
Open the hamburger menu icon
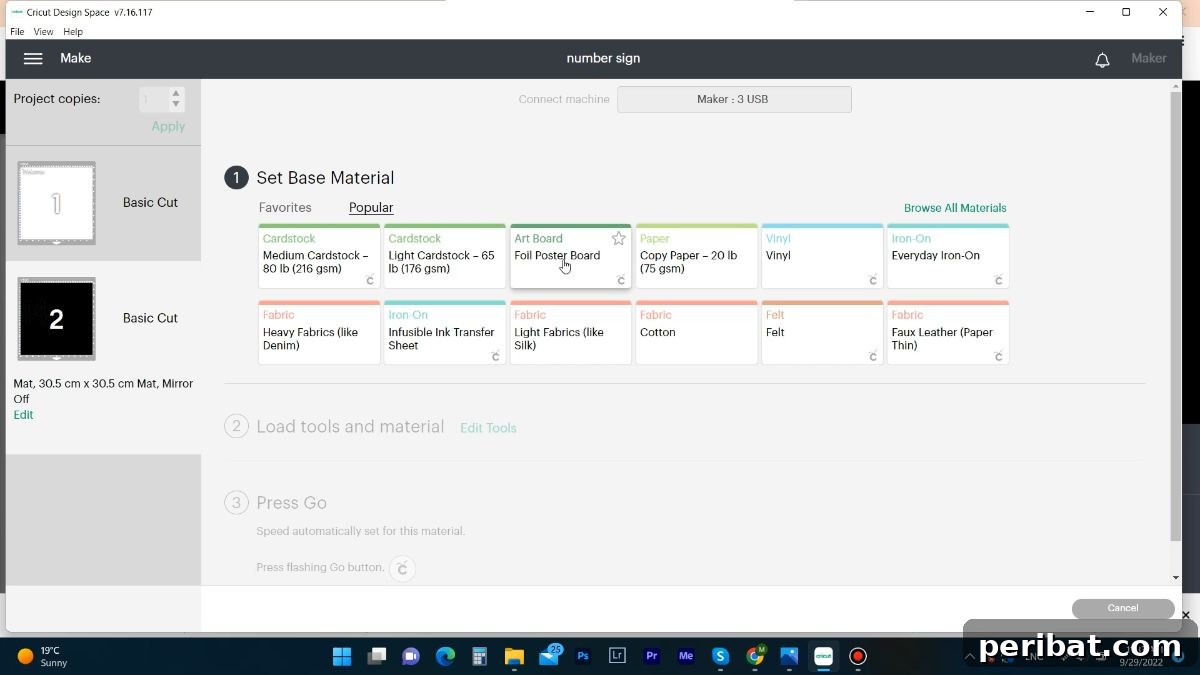[x=33, y=58]
